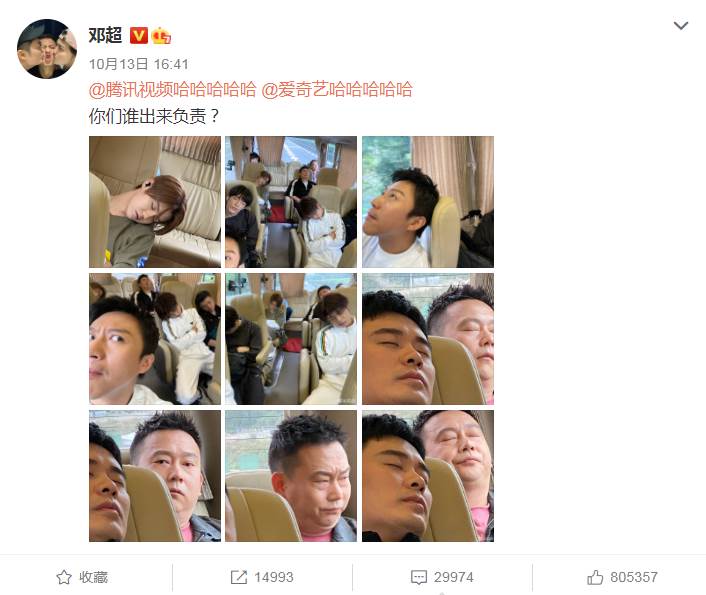This screenshot has height=595, width=706.
Task: Click the 29974 comments count
Action: (x=454, y=577)
